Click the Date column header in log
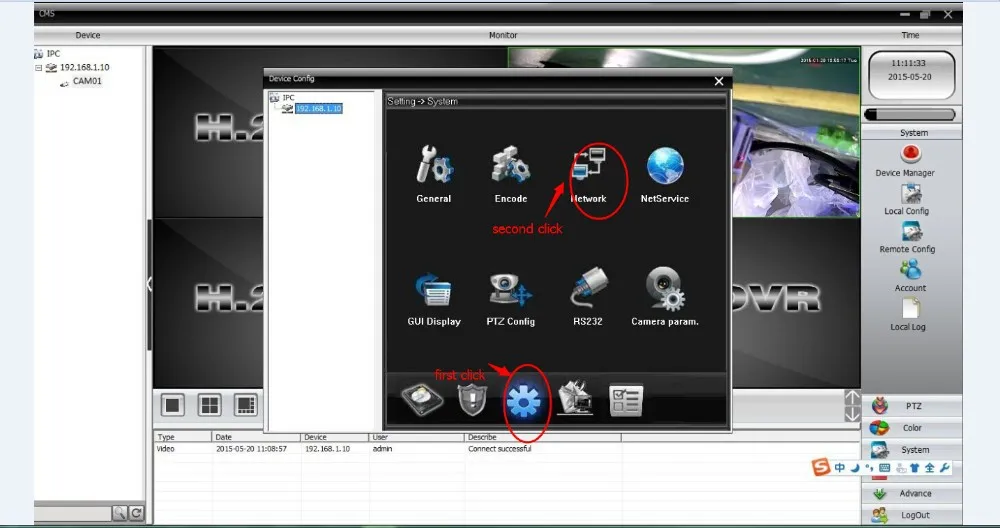 (256, 437)
